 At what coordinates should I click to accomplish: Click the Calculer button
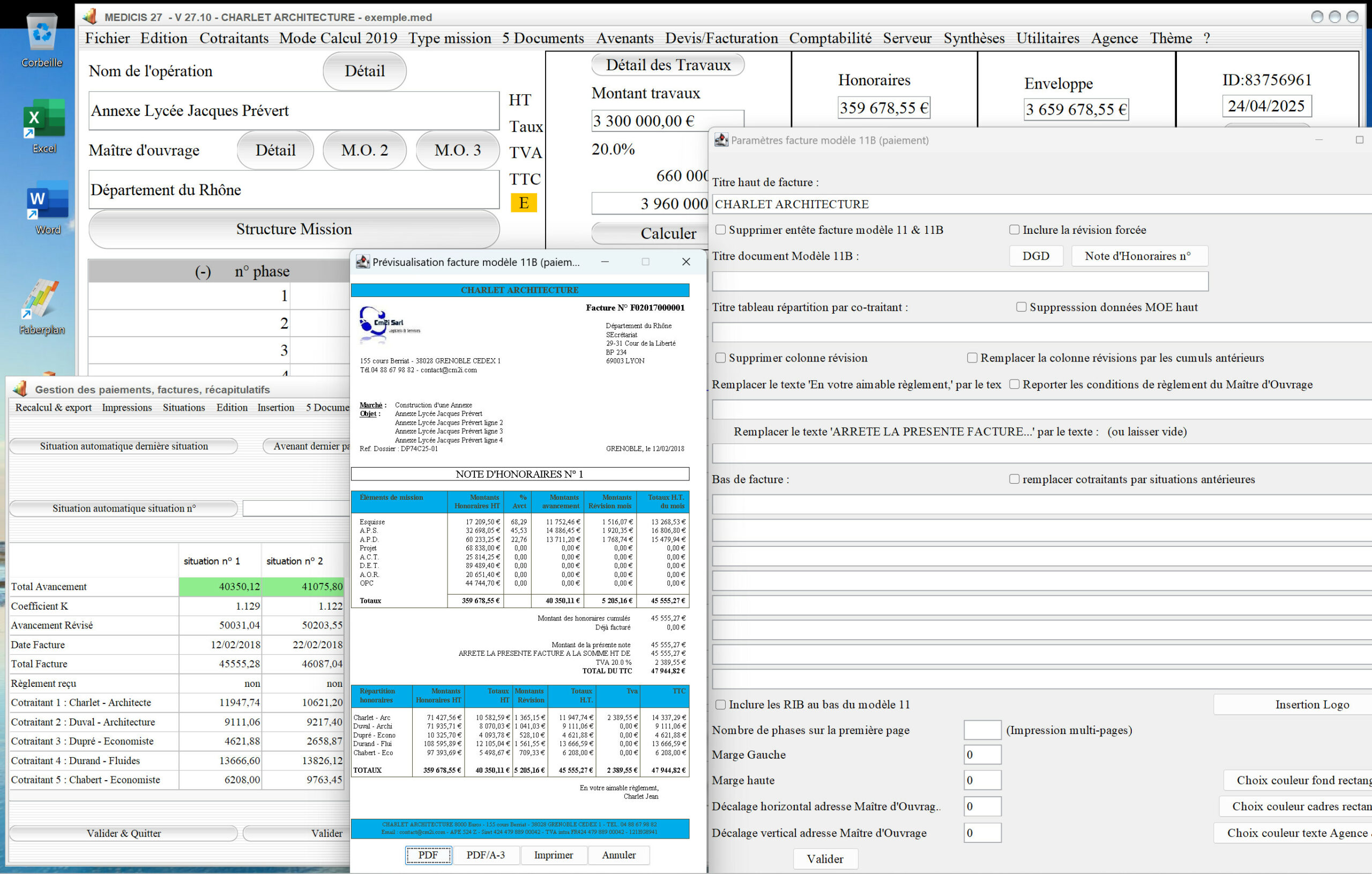coord(650,233)
